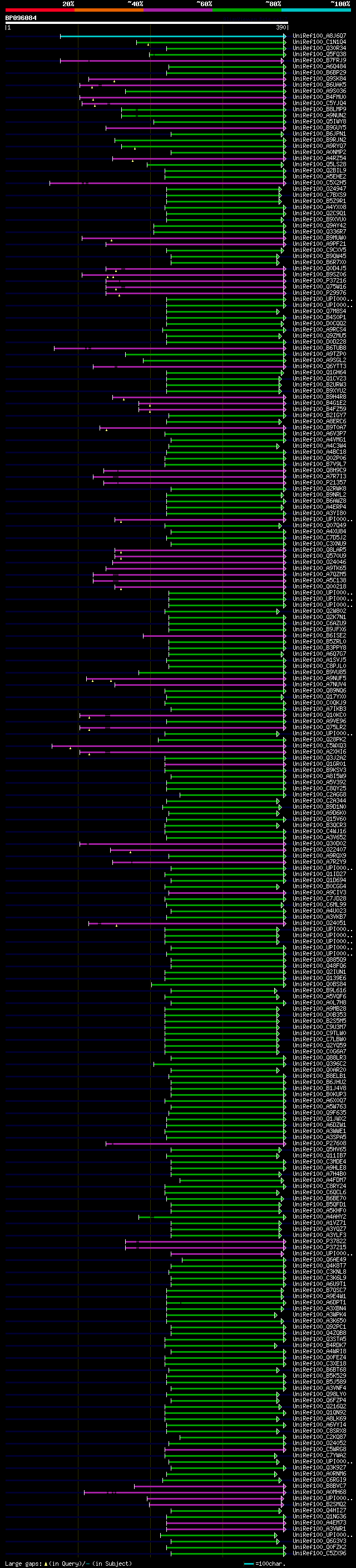Select the label UniRef100_B6TUB8
The image size is (356, 1568).
pyautogui.click(x=319, y=348)
